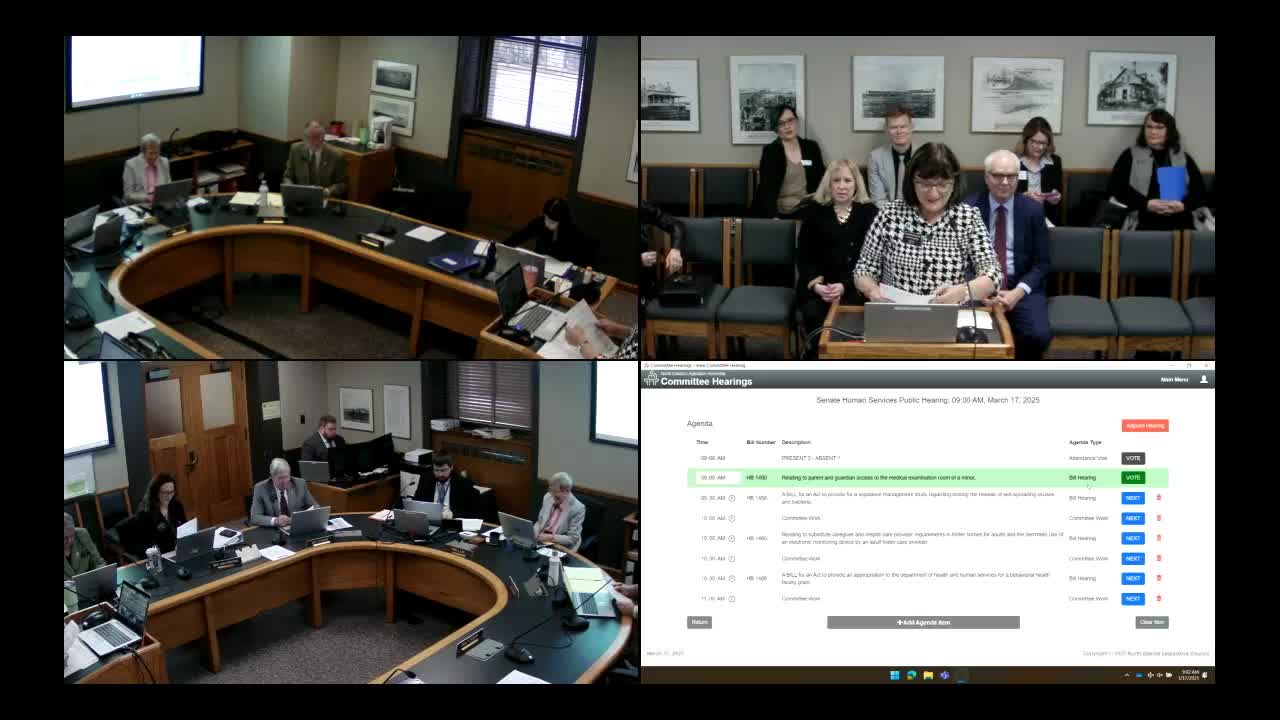Open clock picker for the foster homes bill row
The height and width of the screenshot is (720, 1280).
click(732, 538)
